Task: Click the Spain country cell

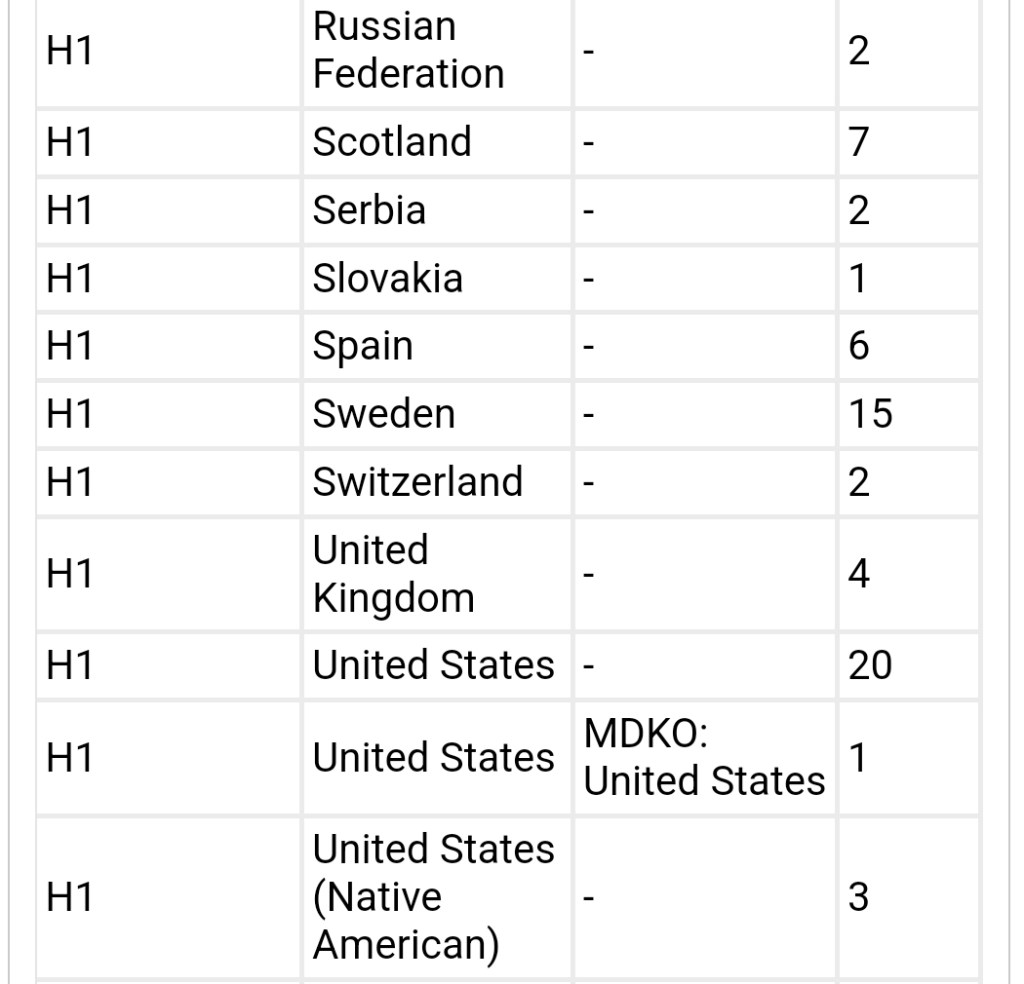Action: coord(362,346)
